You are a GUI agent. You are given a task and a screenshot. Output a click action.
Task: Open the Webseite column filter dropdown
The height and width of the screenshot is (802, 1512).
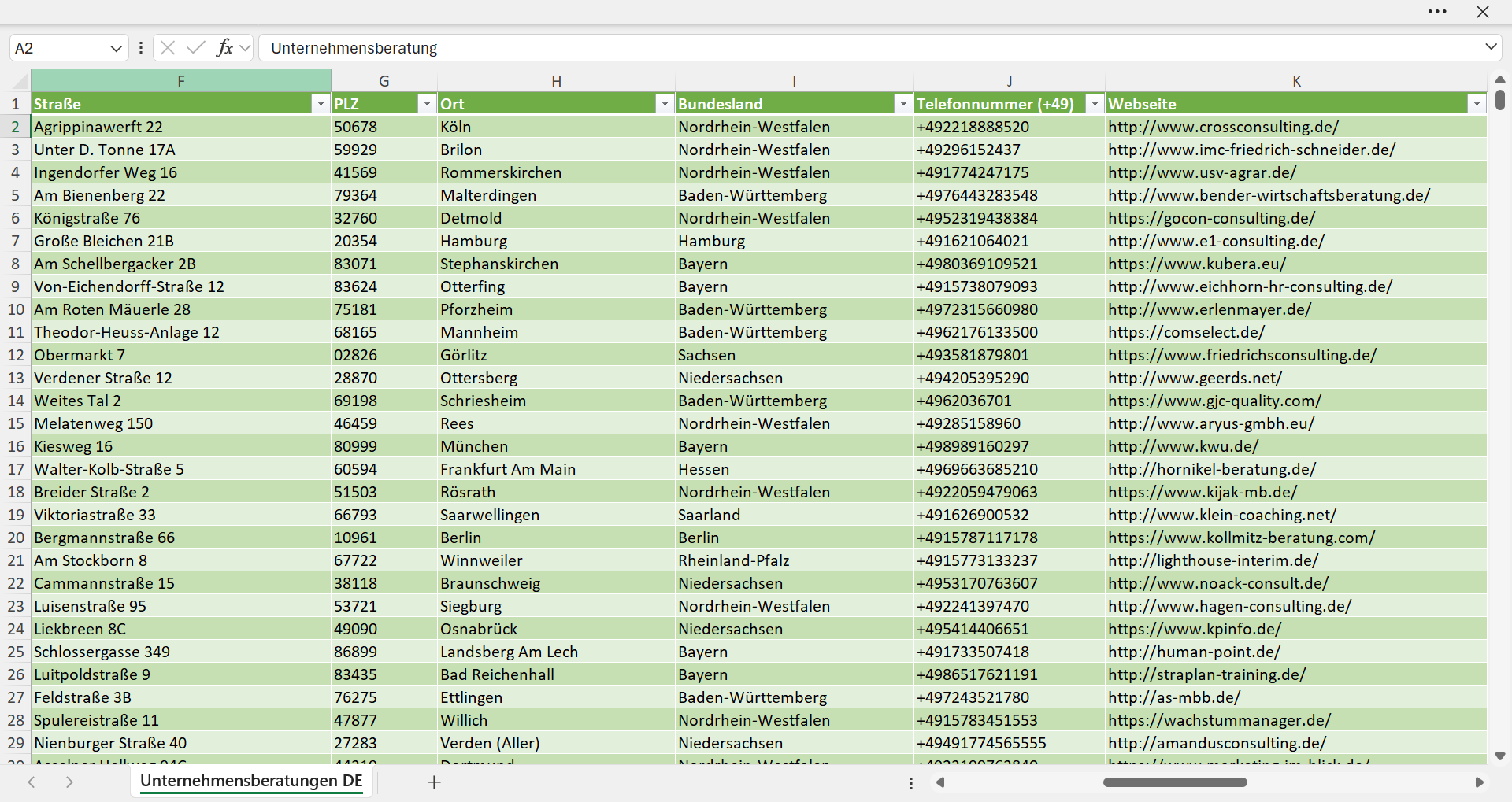[1477, 104]
